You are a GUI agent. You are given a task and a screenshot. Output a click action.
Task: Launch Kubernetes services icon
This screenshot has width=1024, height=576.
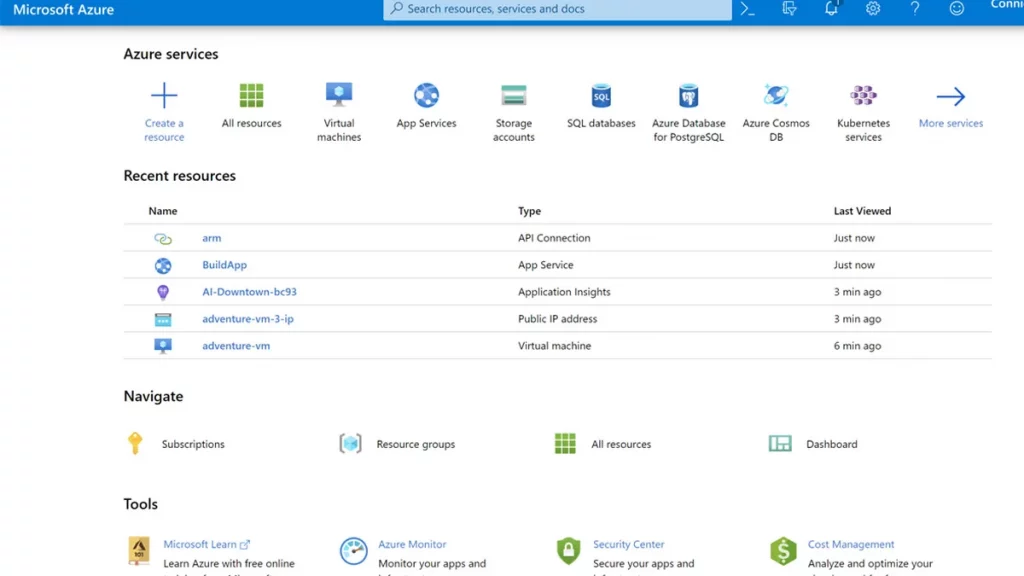[863, 96]
